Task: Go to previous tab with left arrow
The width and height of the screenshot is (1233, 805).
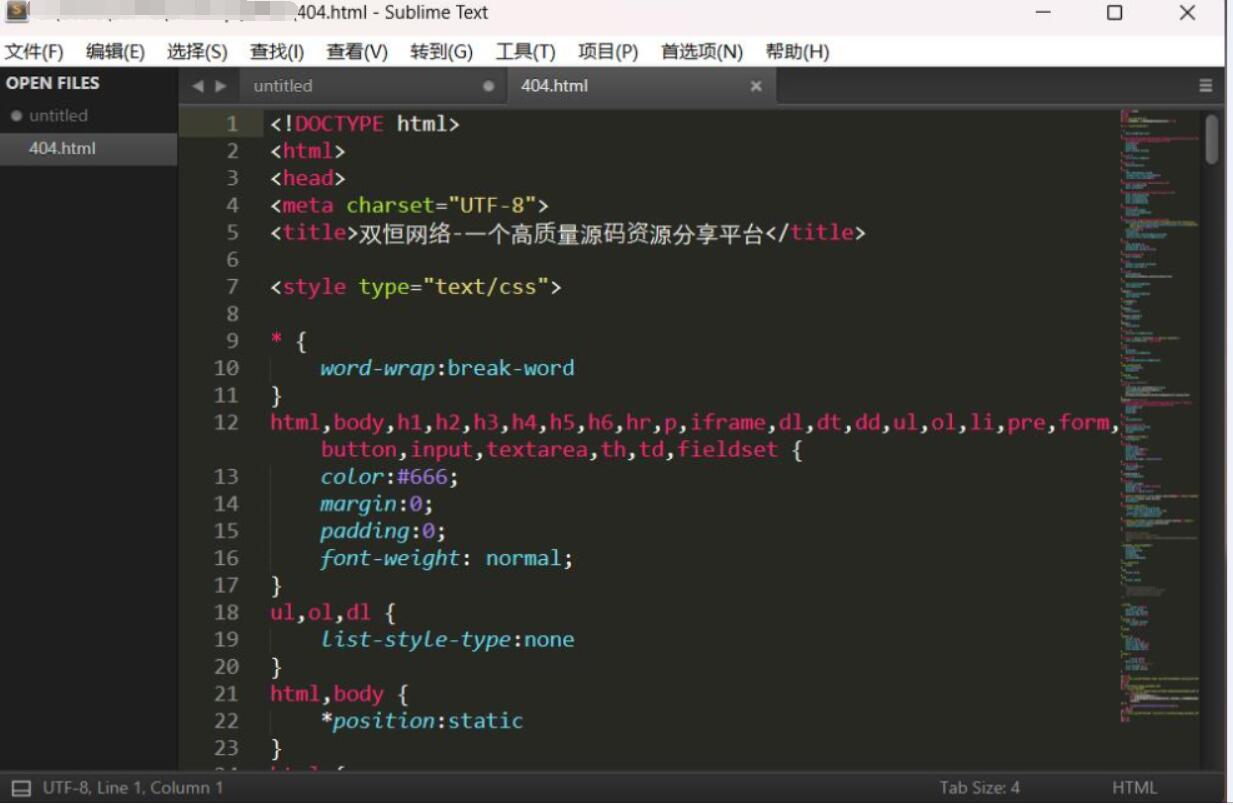Action: click(x=197, y=87)
